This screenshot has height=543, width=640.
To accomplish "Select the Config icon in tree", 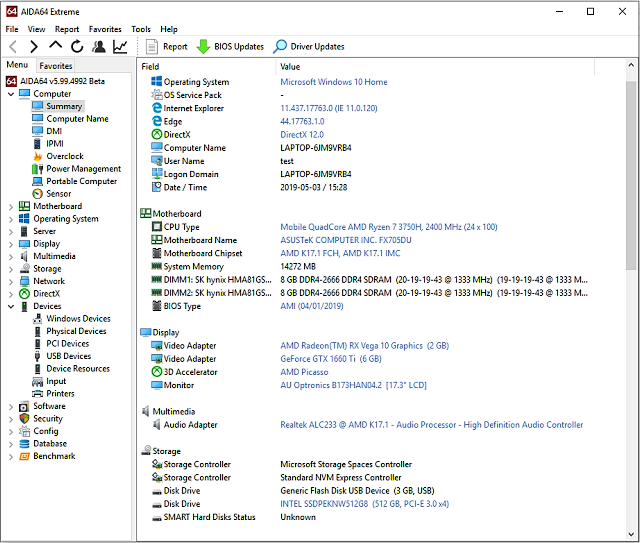I will coord(24,431).
